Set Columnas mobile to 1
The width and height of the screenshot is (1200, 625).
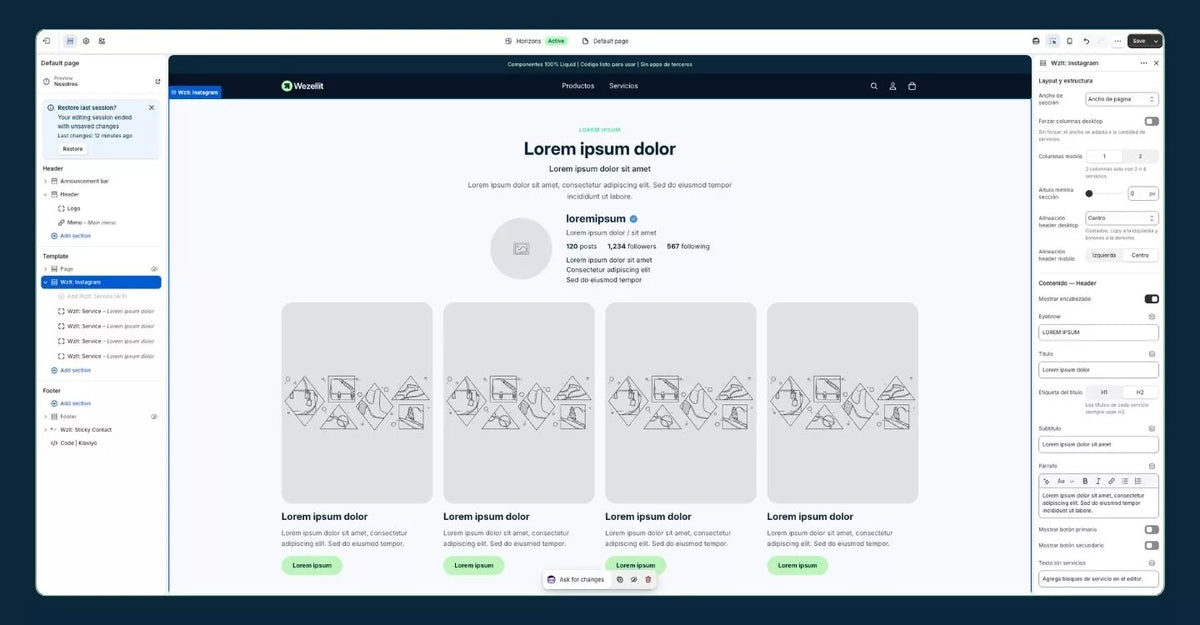click(1104, 156)
